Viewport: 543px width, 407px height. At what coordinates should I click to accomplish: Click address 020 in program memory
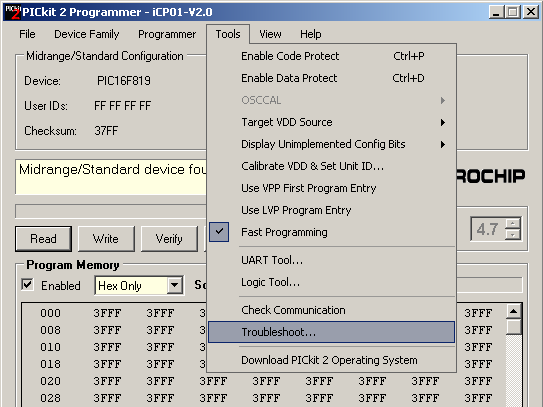pos(51,381)
